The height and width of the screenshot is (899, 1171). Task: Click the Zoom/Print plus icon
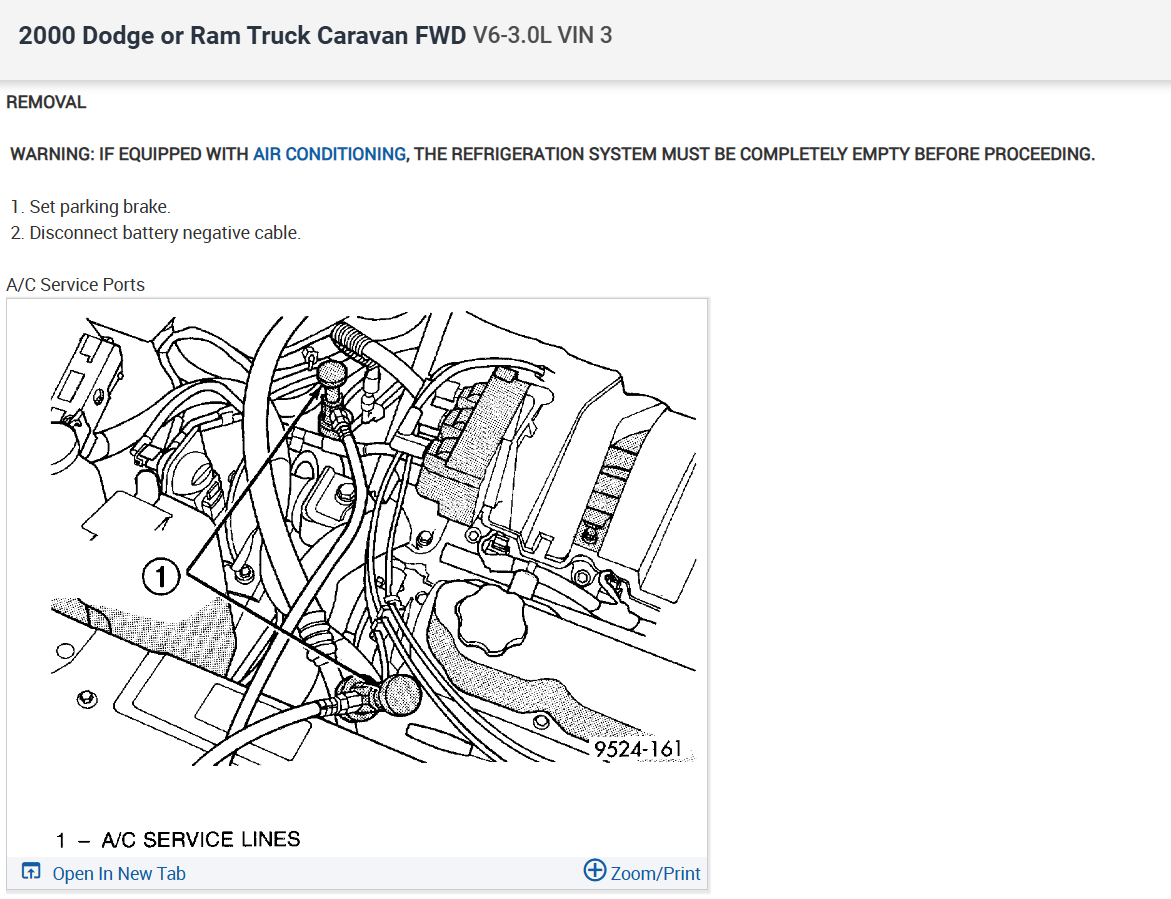[x=594, y=870]
